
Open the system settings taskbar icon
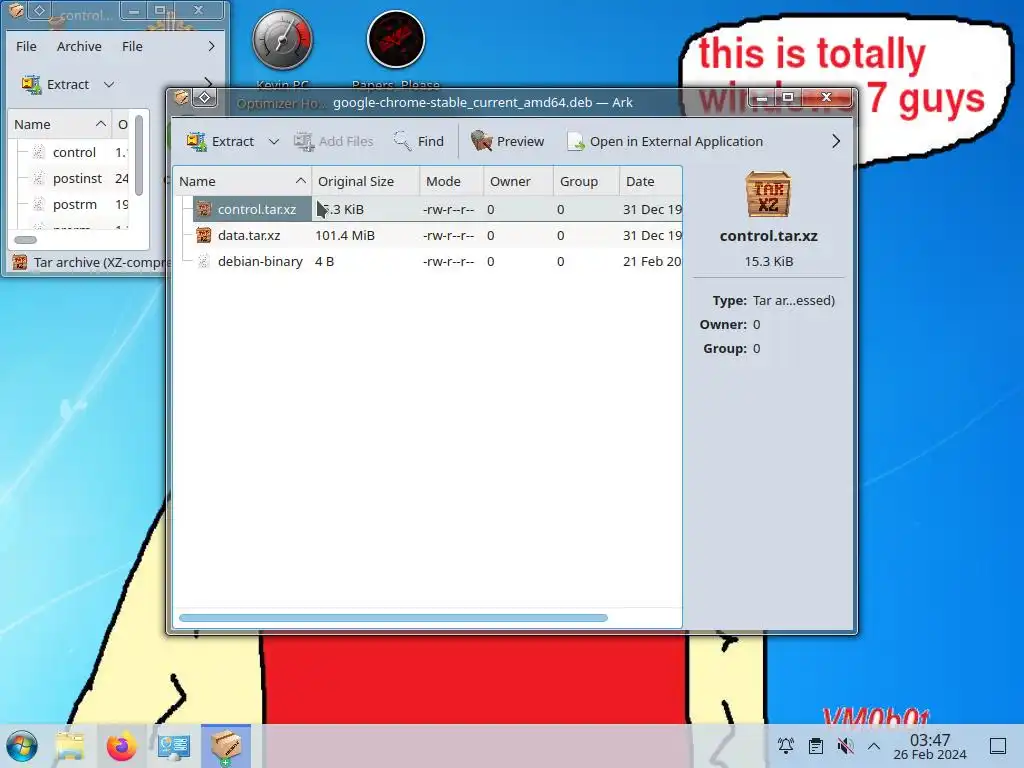click(x=174, y=746)
